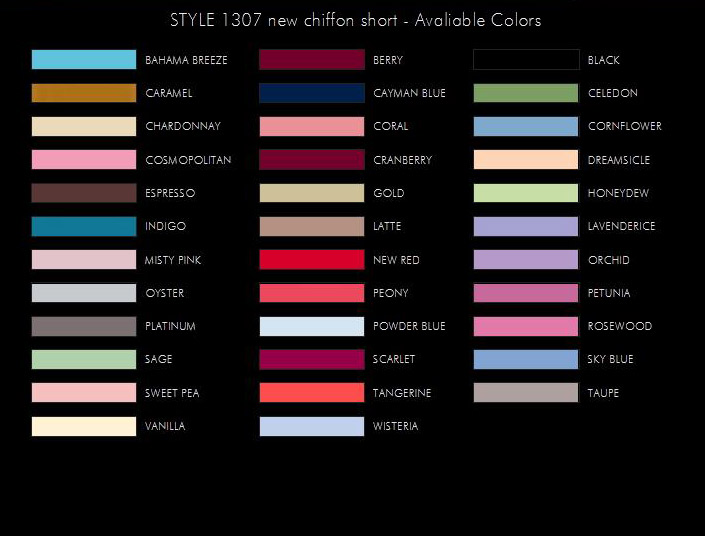The width and height of the screenshot is (705, 536).
Task: Click the Powder Blue swatch
Action: coord(312,326)
